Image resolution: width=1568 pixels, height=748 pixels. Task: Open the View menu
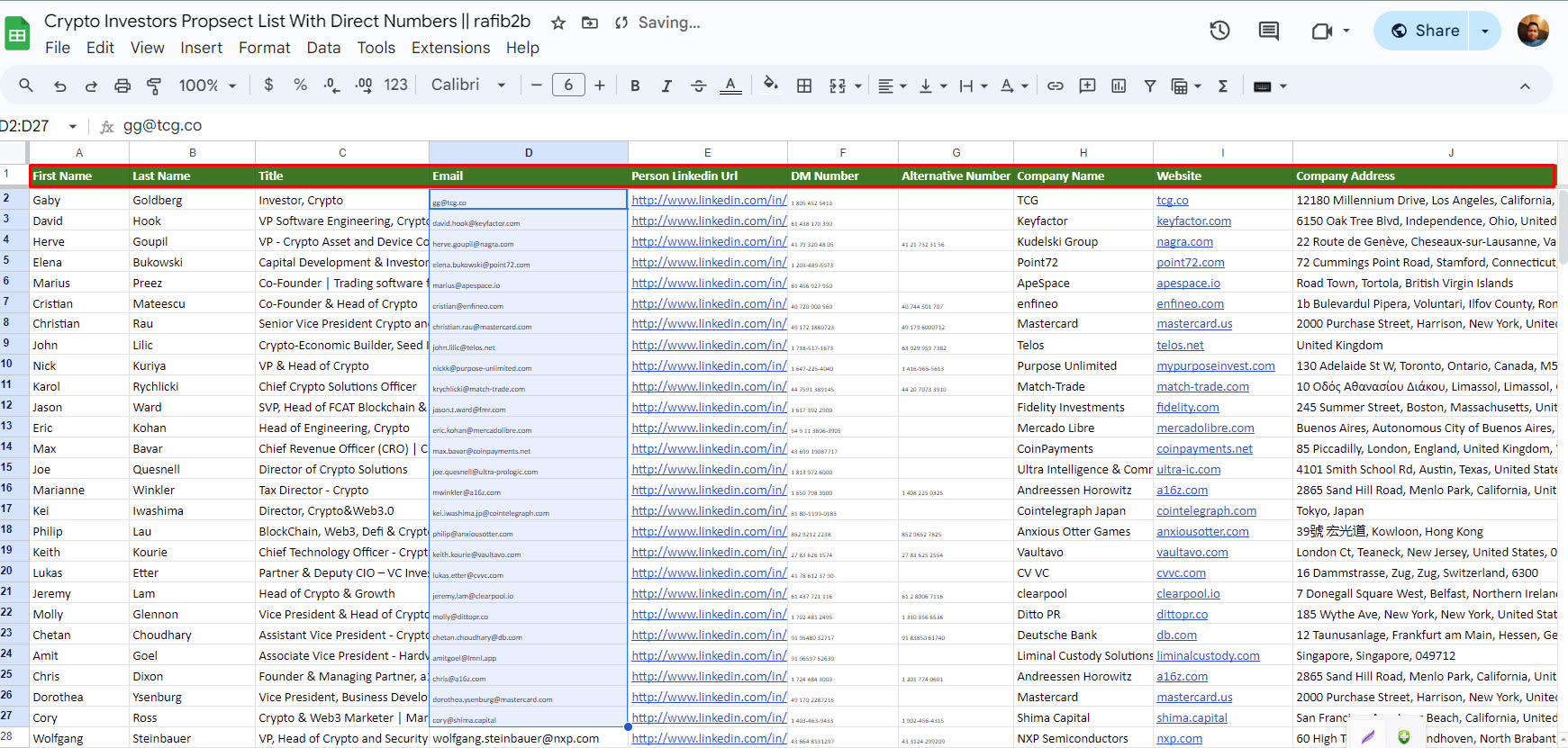147,48
